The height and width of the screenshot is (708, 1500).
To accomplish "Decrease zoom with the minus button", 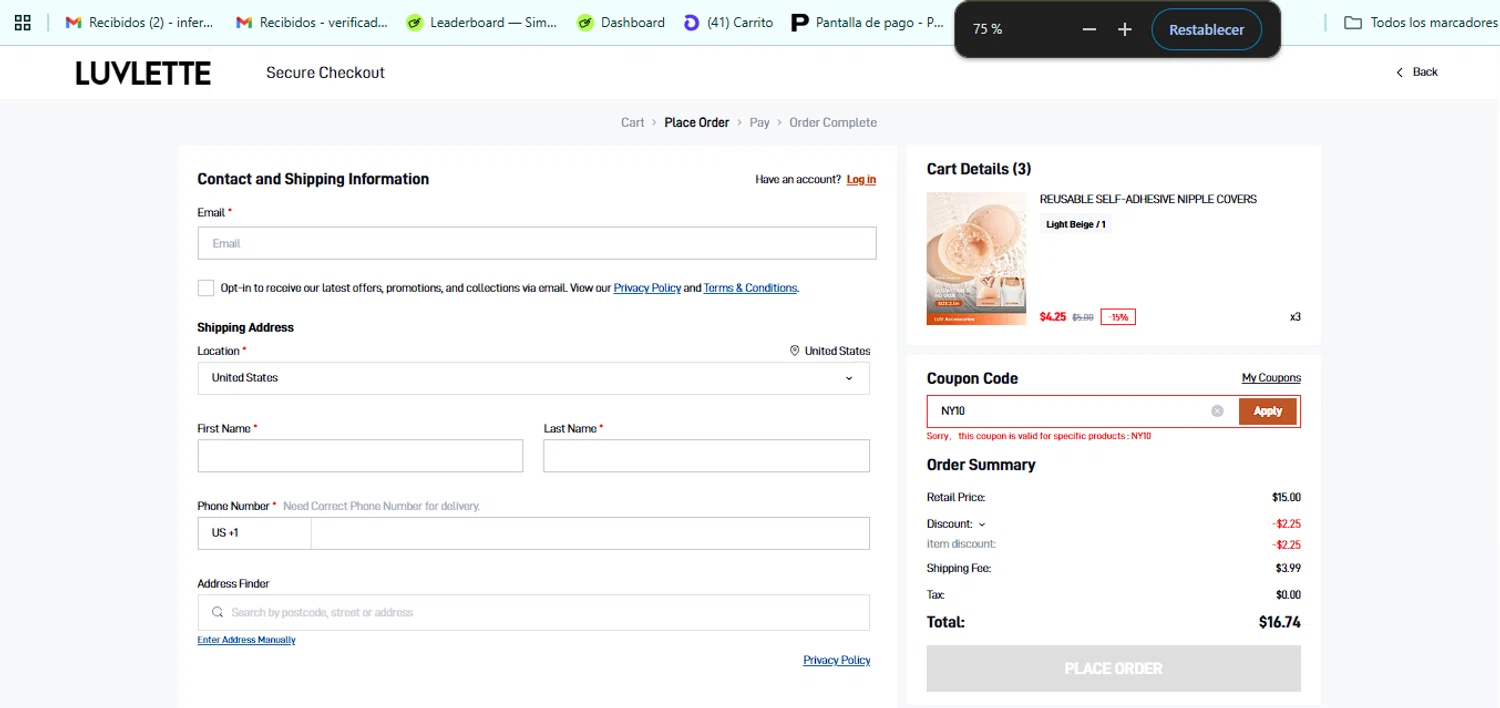I will click(1089, 30).
